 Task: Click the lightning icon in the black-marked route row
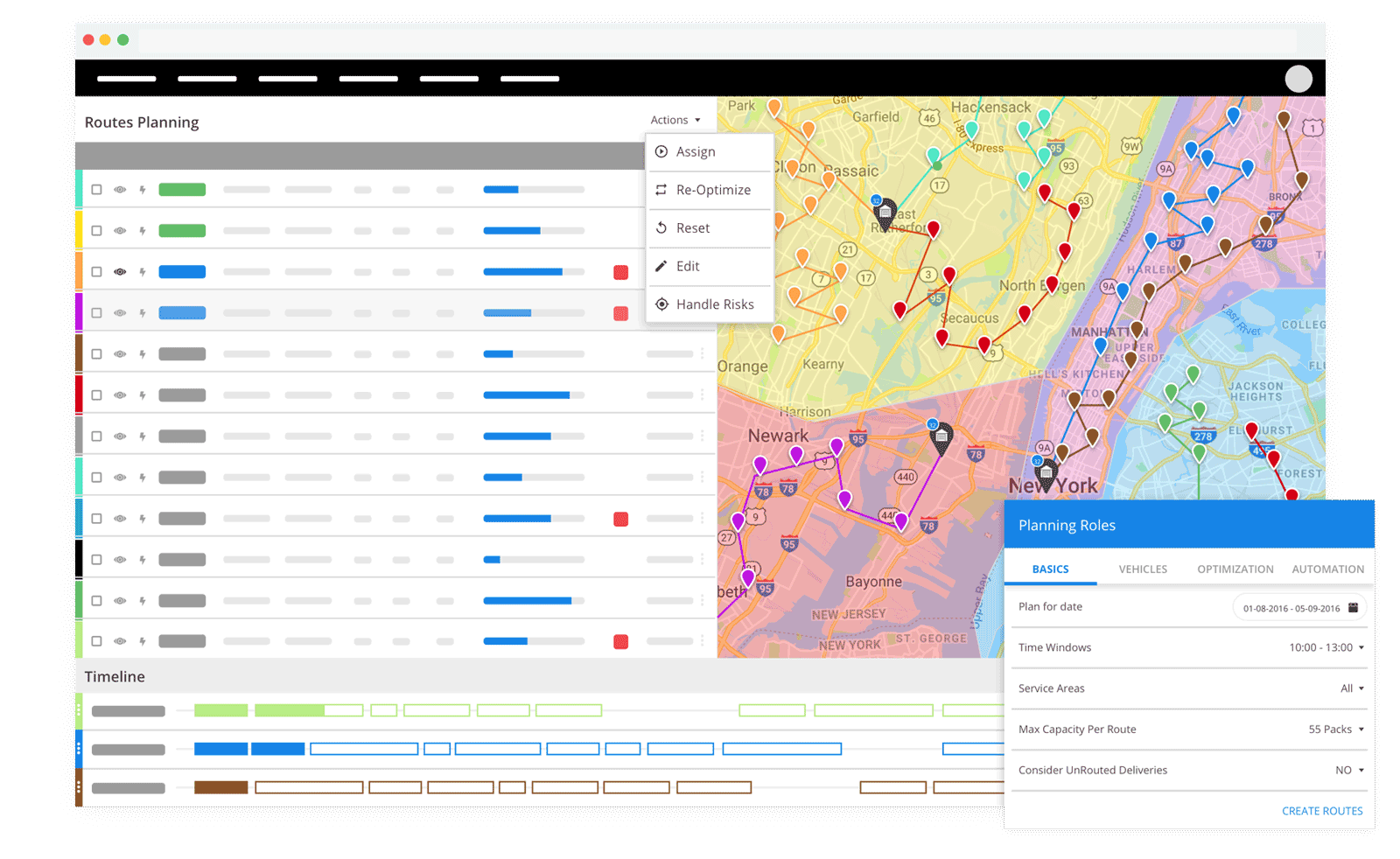[143, 560]
